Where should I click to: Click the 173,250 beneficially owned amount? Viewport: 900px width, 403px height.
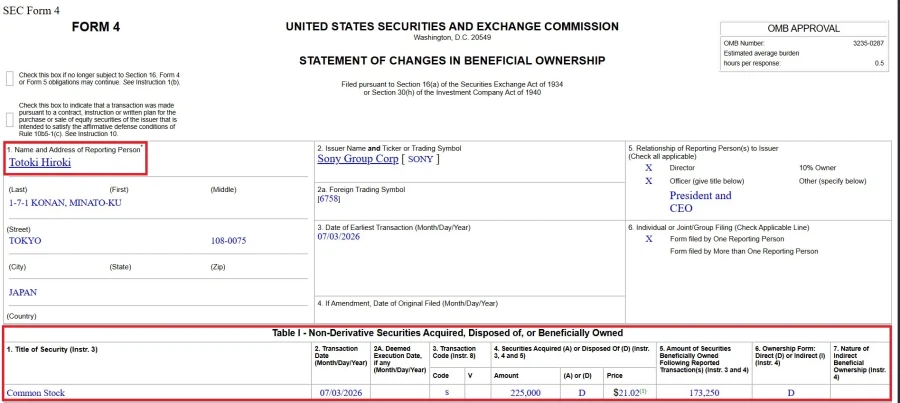[704, 393]
